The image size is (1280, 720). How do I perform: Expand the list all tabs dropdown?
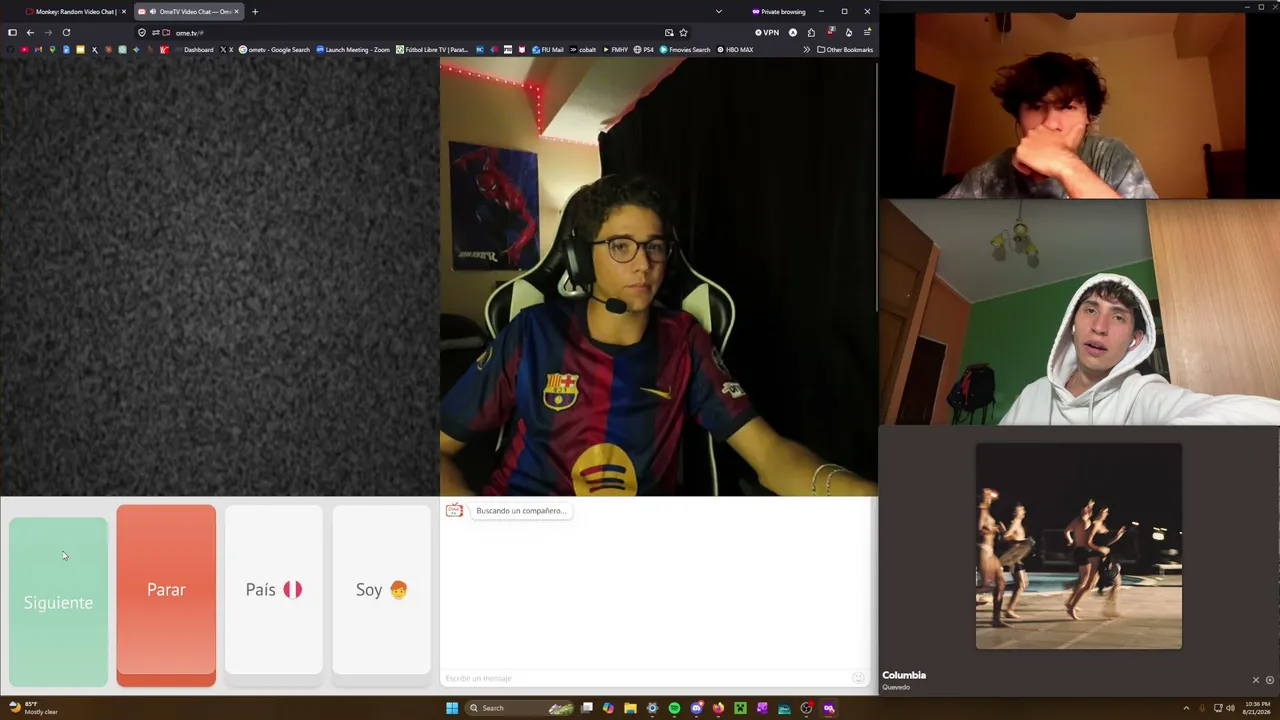(718, 12)
